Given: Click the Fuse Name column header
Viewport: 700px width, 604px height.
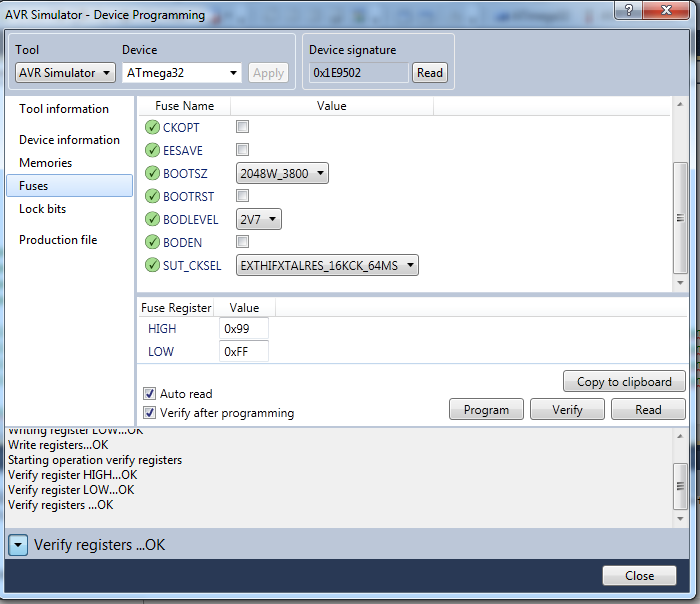Looking at the screenshot, I should pyautogui.click(x=184, y=106).
